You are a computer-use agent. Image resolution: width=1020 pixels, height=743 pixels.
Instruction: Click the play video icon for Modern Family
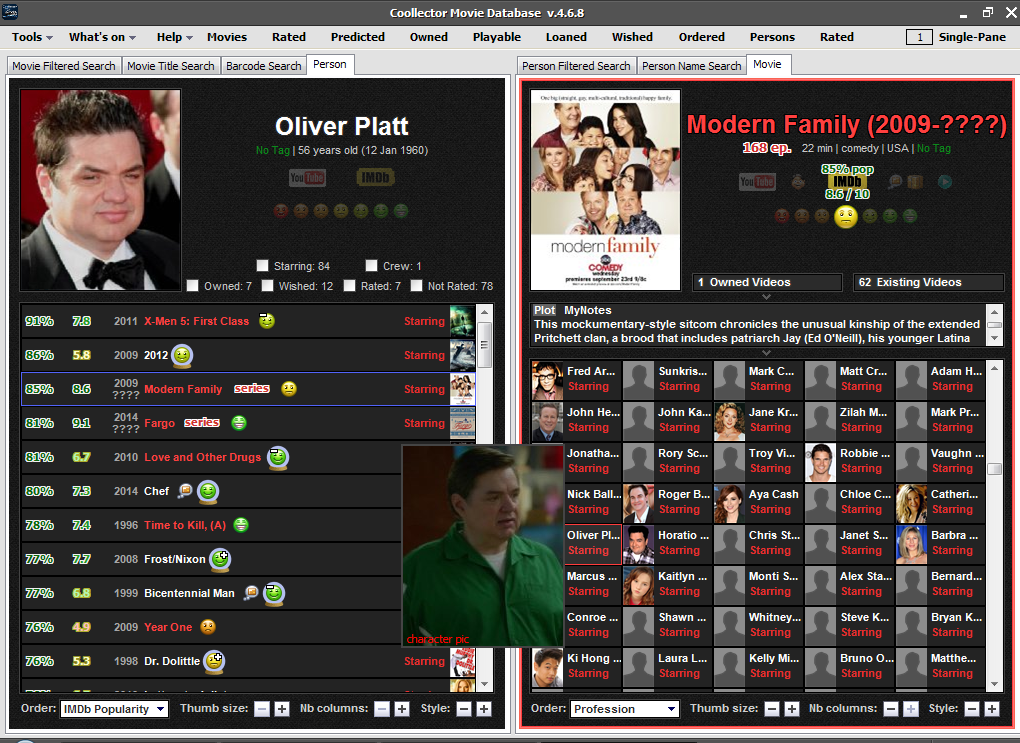tap(945, 182)
